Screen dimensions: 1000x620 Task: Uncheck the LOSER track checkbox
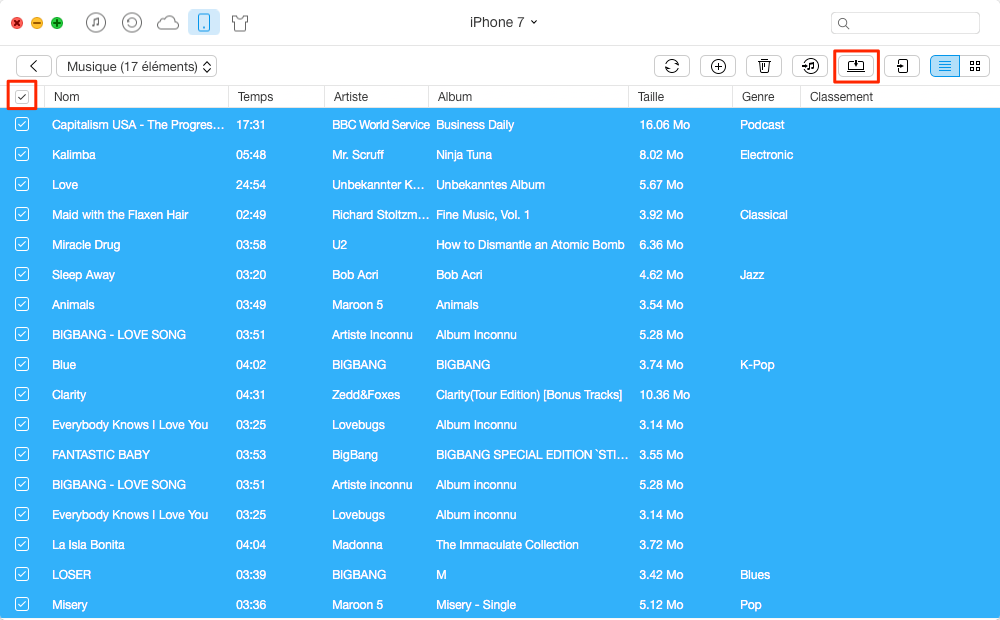[x=22, y=574]
